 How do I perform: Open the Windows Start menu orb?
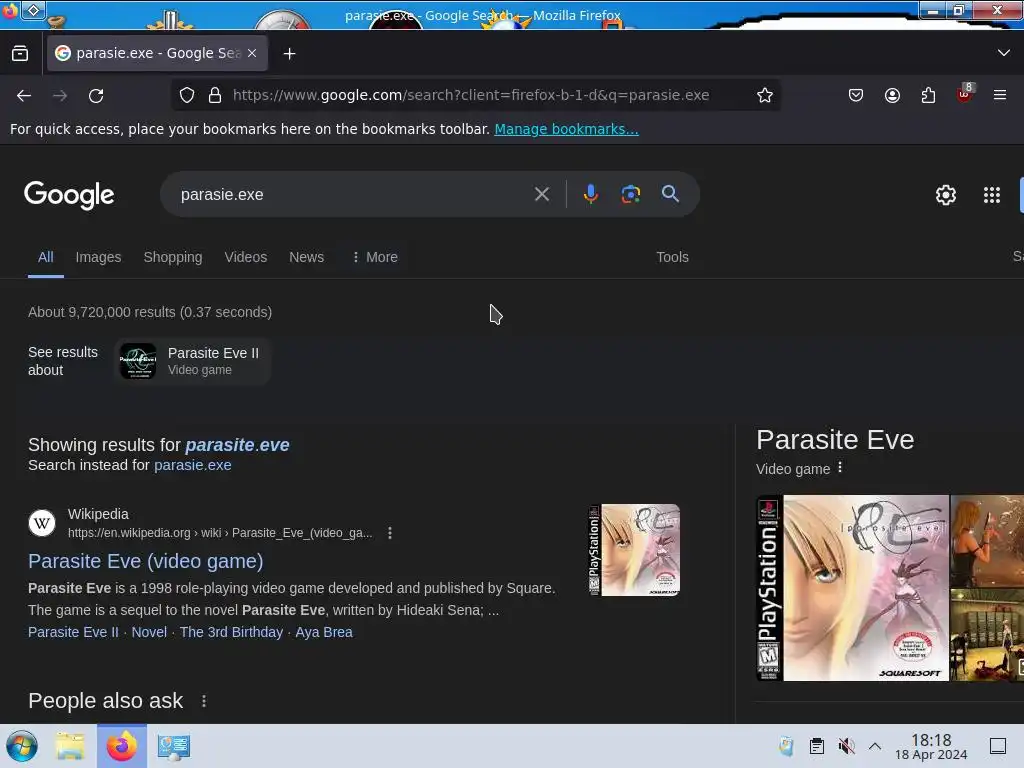(22, 746)
